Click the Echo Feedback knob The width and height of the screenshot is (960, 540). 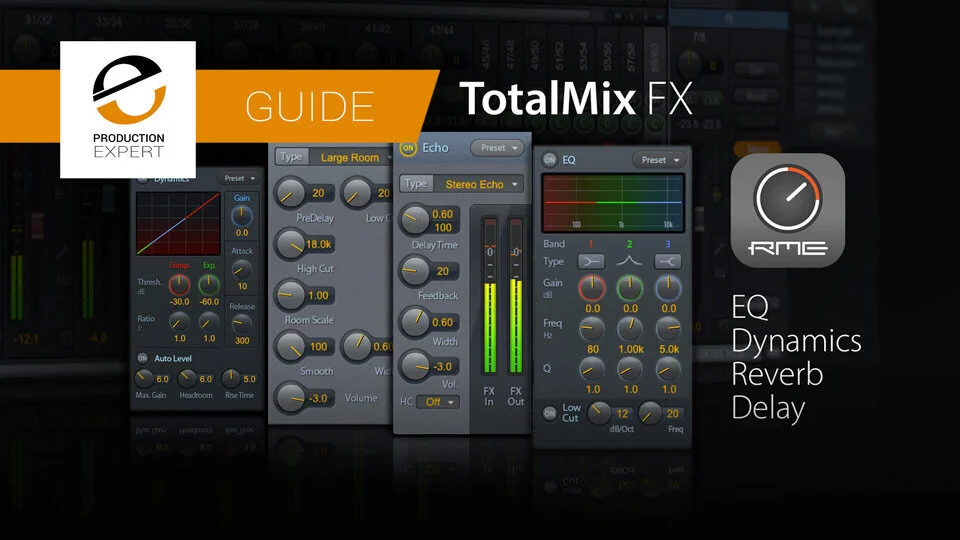pos(414,271)
